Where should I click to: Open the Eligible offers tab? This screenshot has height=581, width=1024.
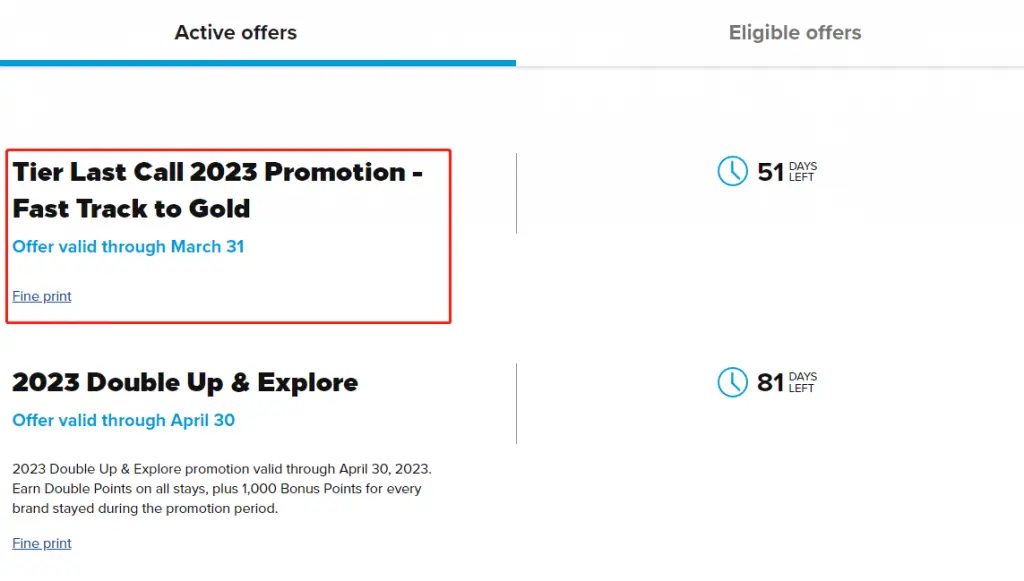[x=795, y=33]
